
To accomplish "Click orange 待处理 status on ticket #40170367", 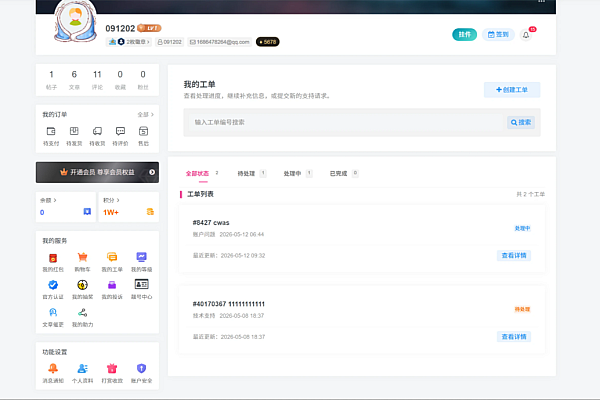I will 522,309.
